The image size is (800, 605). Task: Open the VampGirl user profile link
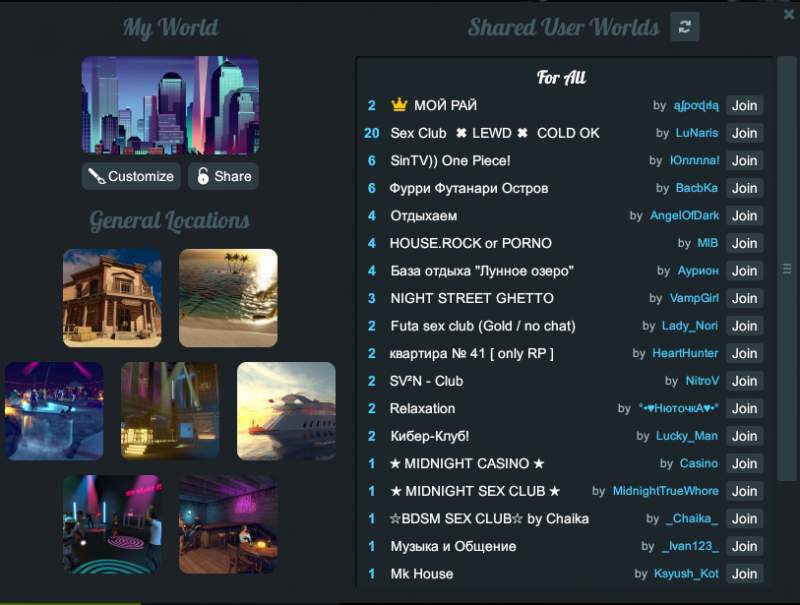[x=694, y=298]
